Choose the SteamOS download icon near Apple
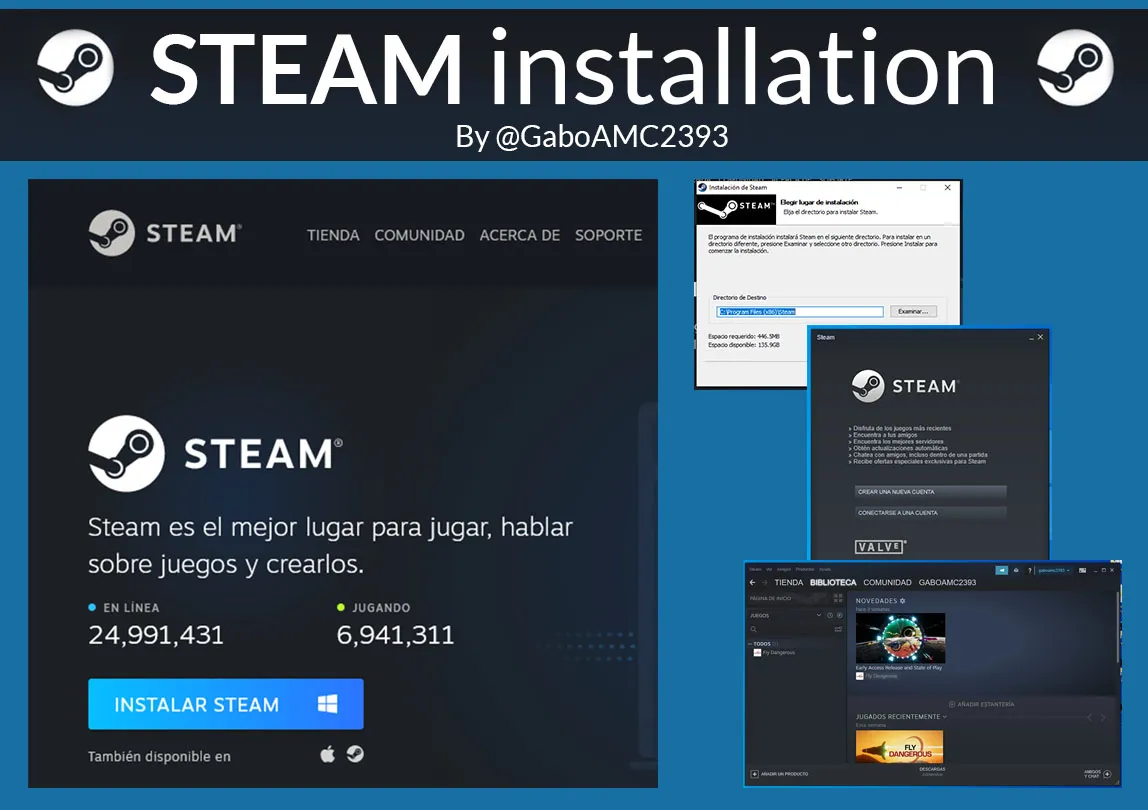The width and height of the screenshot is (1148, 810). 355,754
